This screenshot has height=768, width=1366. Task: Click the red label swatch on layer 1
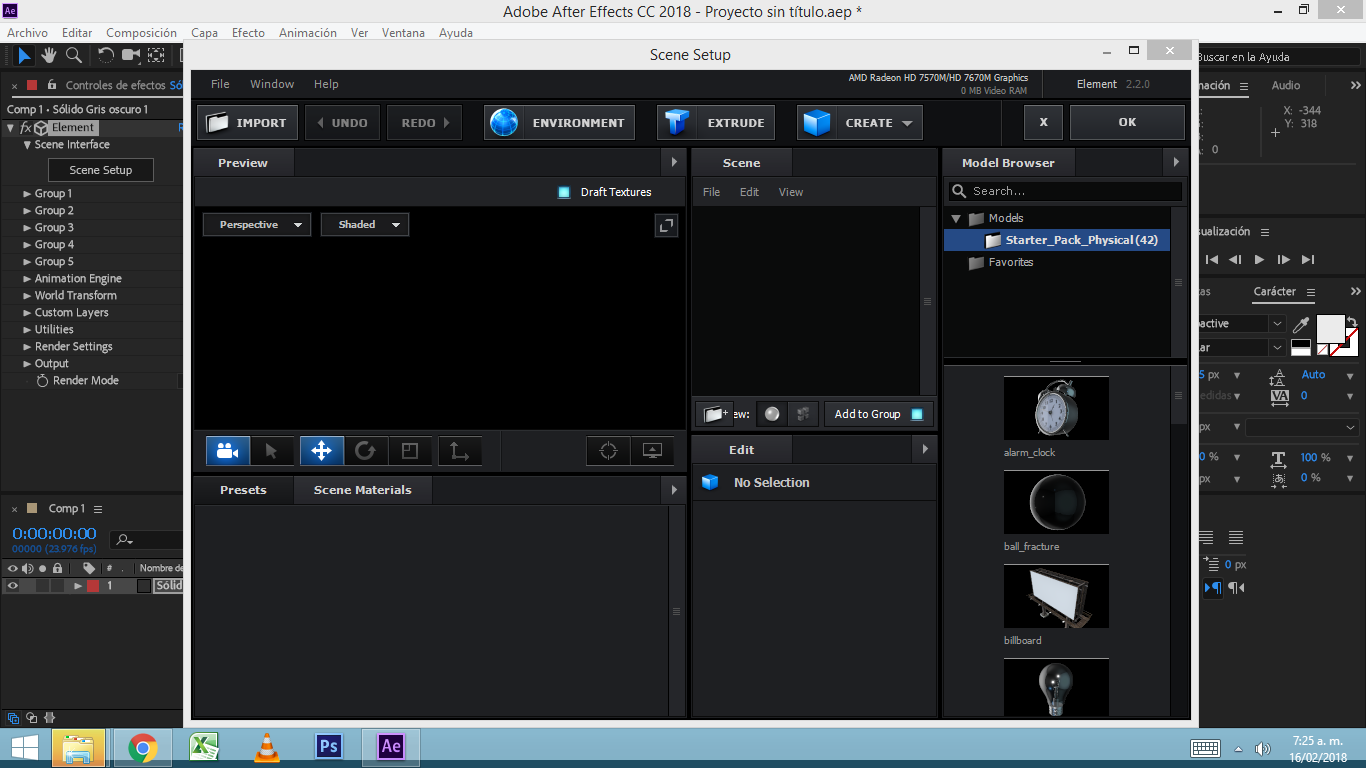click(93, 586)
